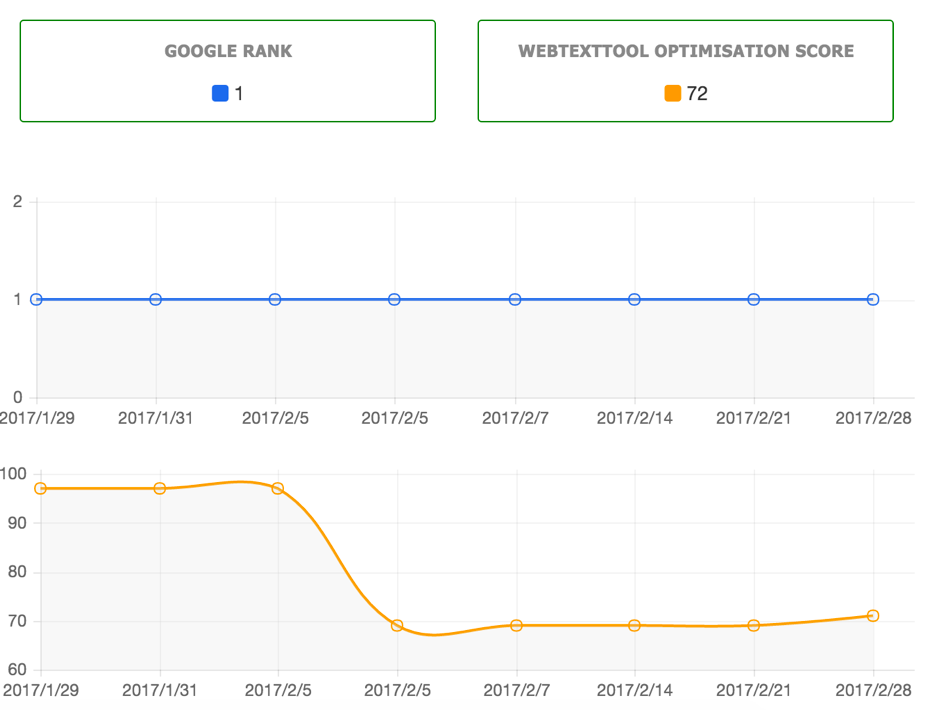
Task: Select the GOOGLE RANK card heading
Action: [x=228, y=51]
